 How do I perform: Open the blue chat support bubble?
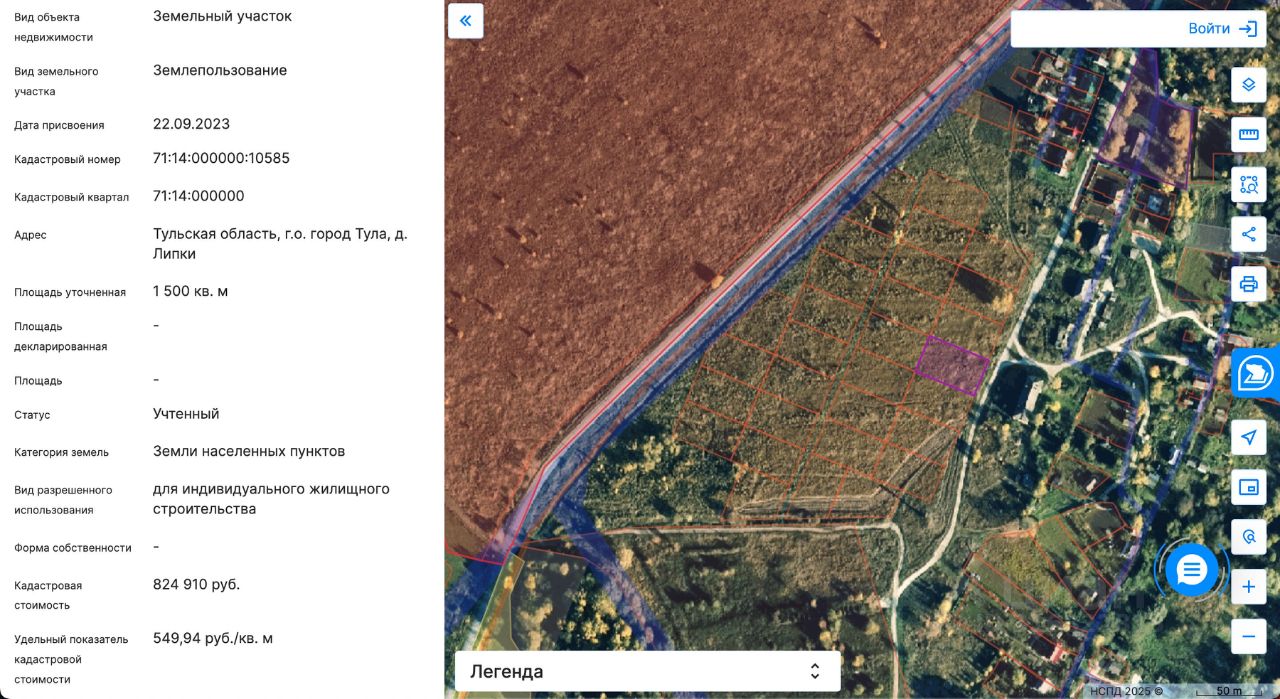[1191, 570]
